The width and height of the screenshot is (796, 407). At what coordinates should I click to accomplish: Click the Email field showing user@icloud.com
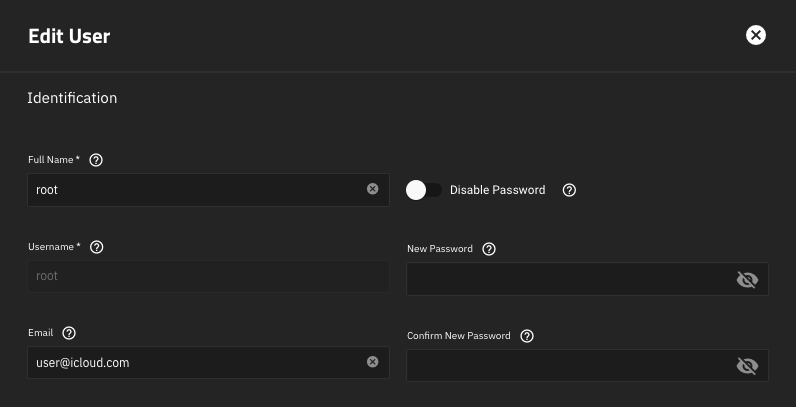195,362
